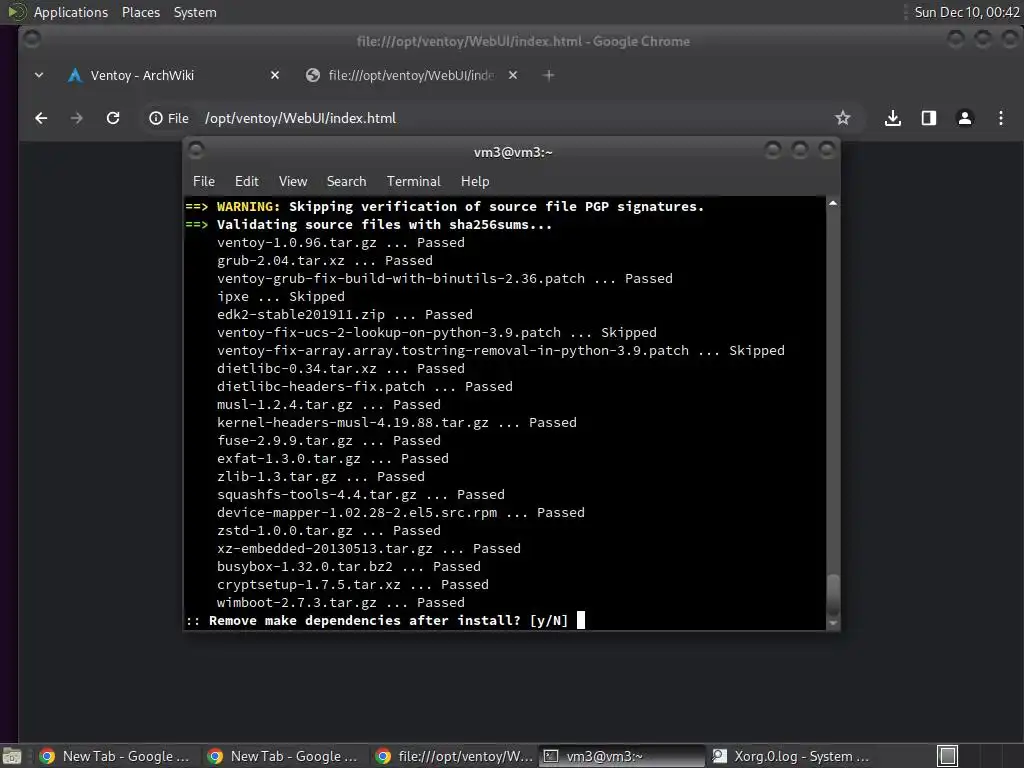Click 'zlib-1.3.tar.gz ... Passed' line

[321, 477]
